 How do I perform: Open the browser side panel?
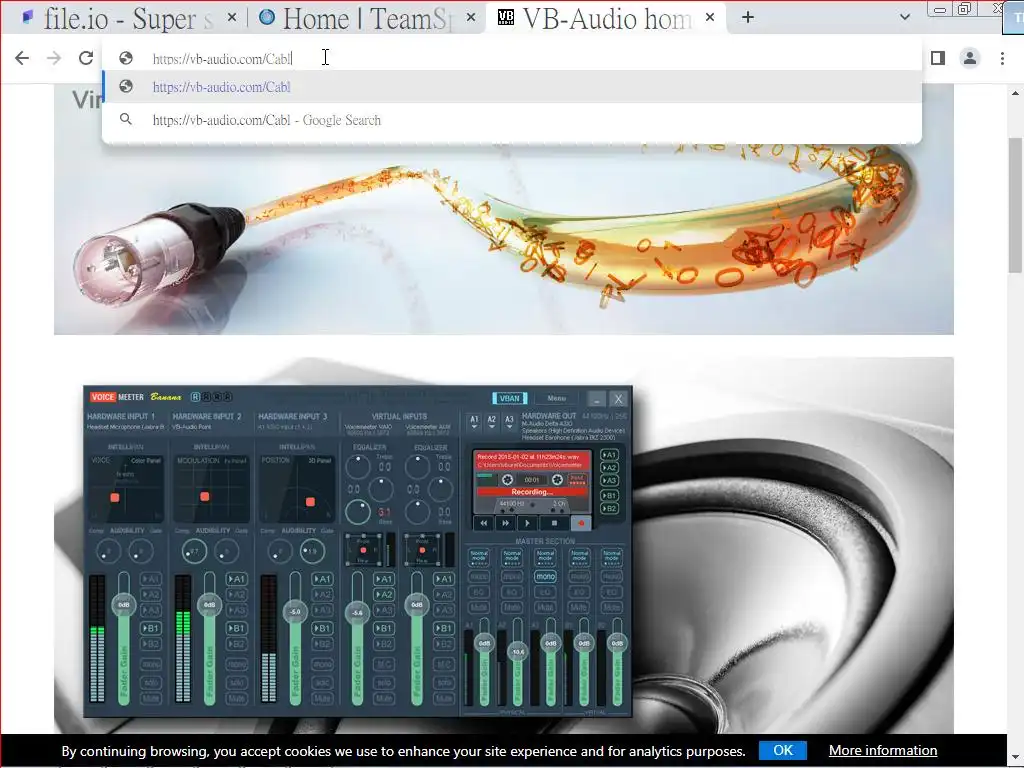[x=938, y=58]
